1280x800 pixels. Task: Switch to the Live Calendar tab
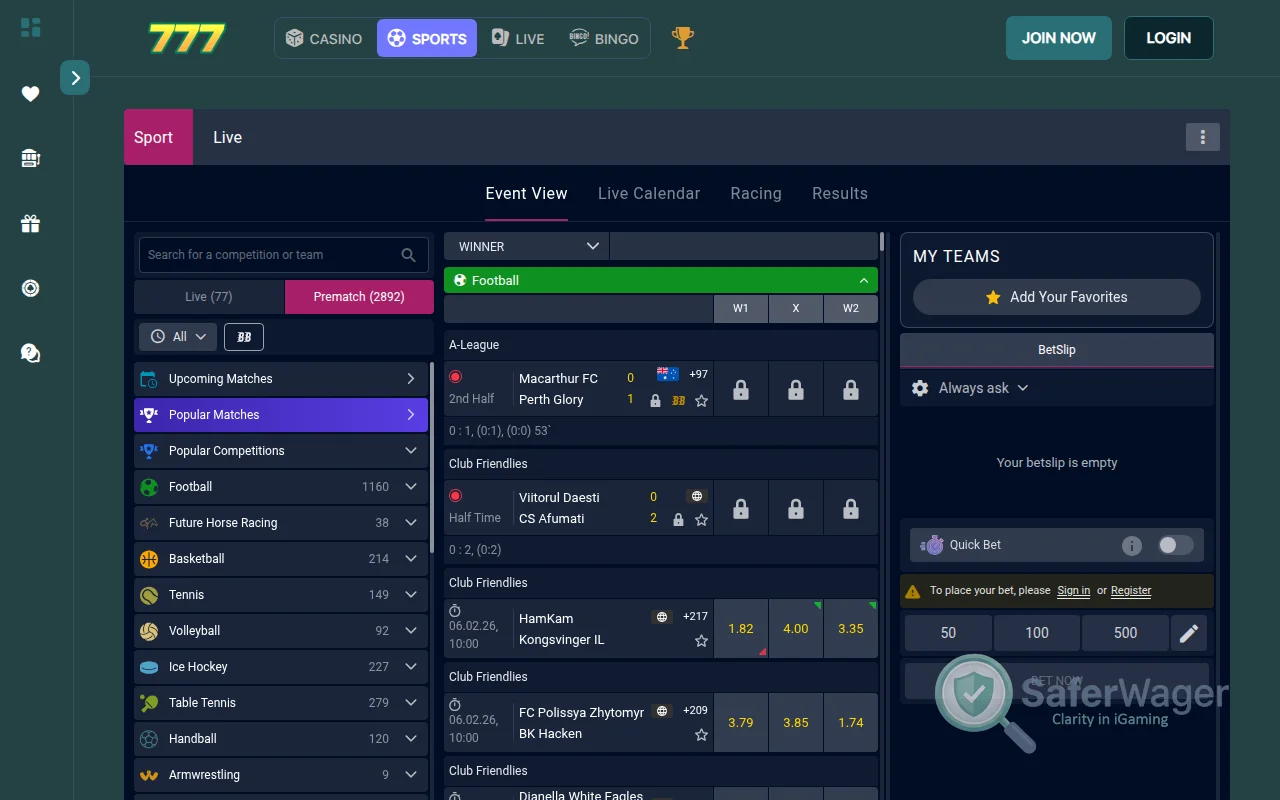pos(648,193)
